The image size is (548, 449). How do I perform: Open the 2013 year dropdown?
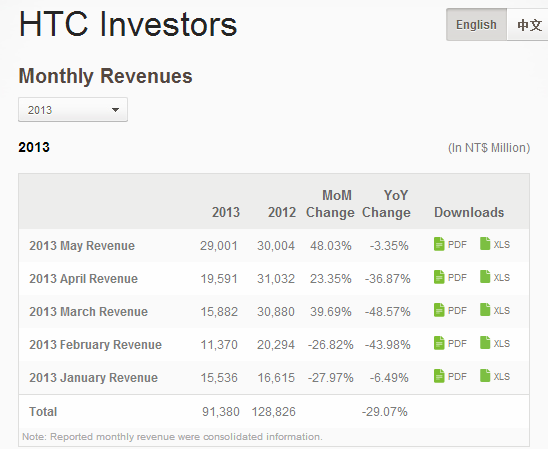[73, 110]
